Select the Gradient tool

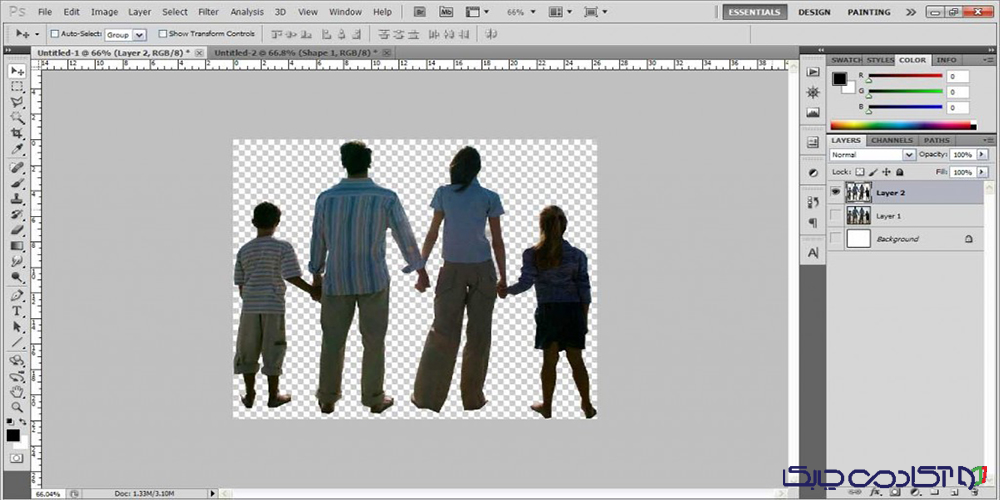[17, 246]
